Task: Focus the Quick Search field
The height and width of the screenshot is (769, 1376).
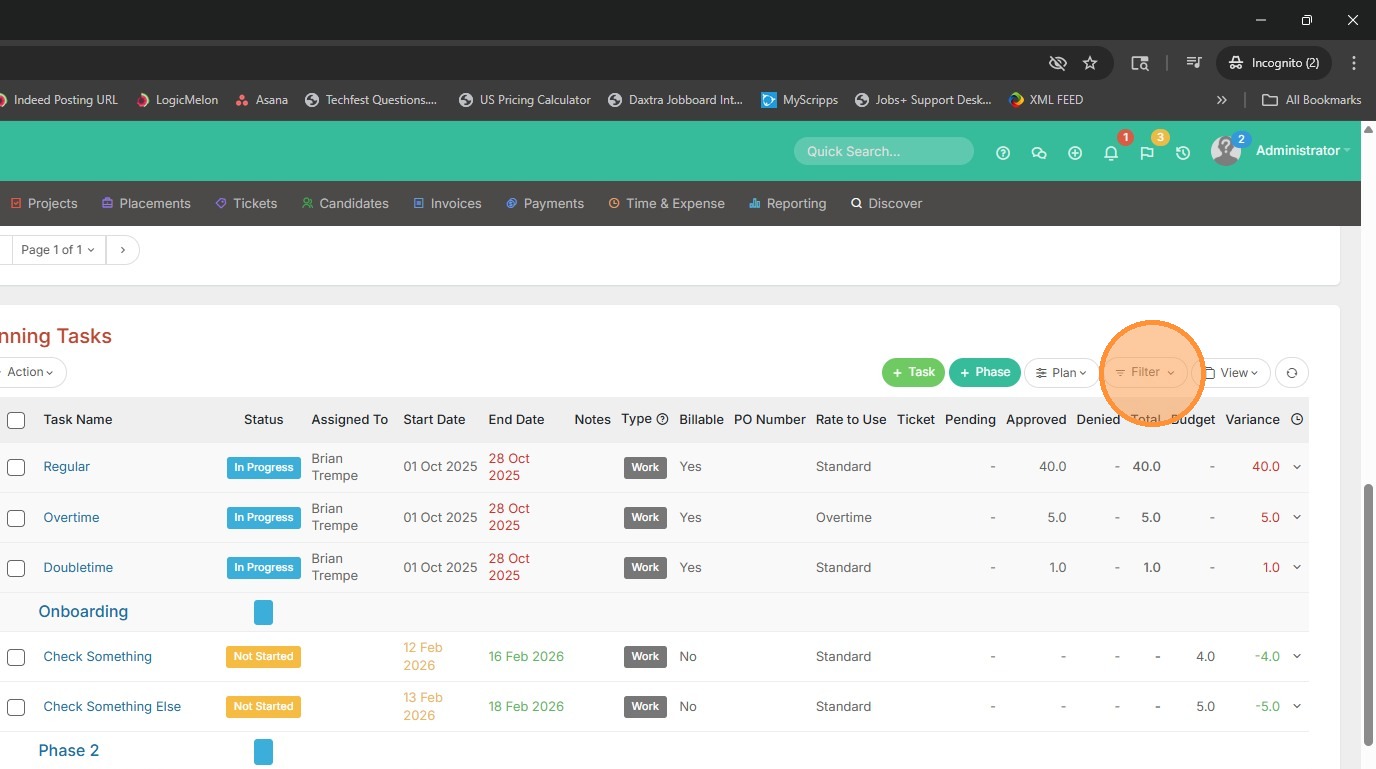Action: pos(884,151)
